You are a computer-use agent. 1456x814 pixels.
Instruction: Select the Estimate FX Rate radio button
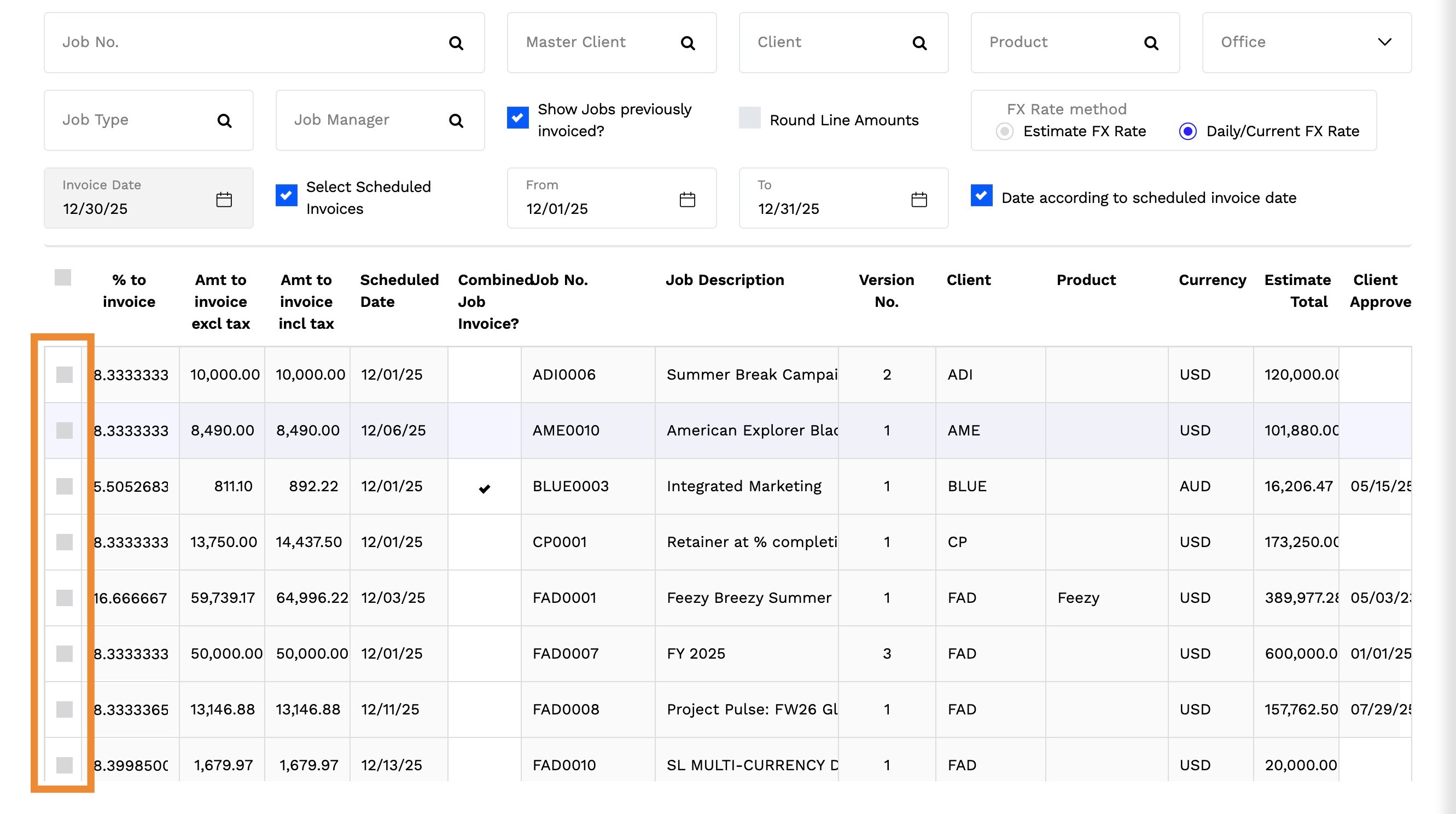[x=1004, y=131]
